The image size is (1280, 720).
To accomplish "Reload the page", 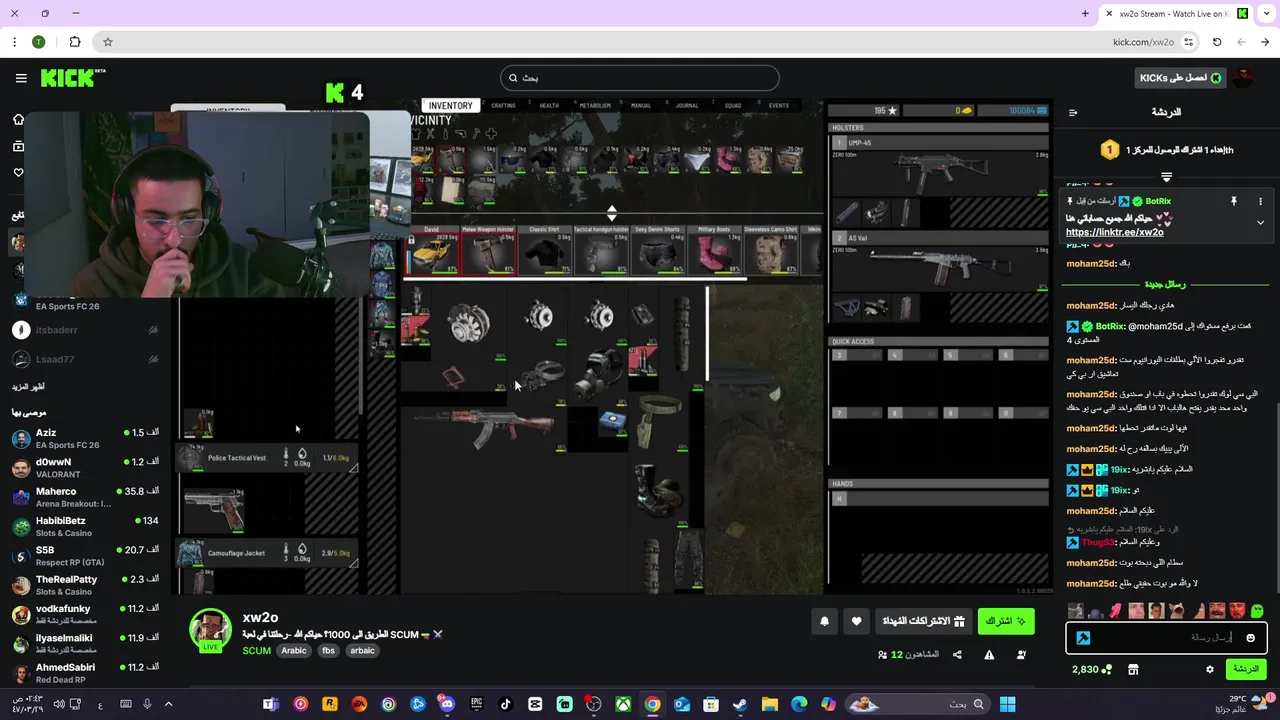I will point(1217,42).
